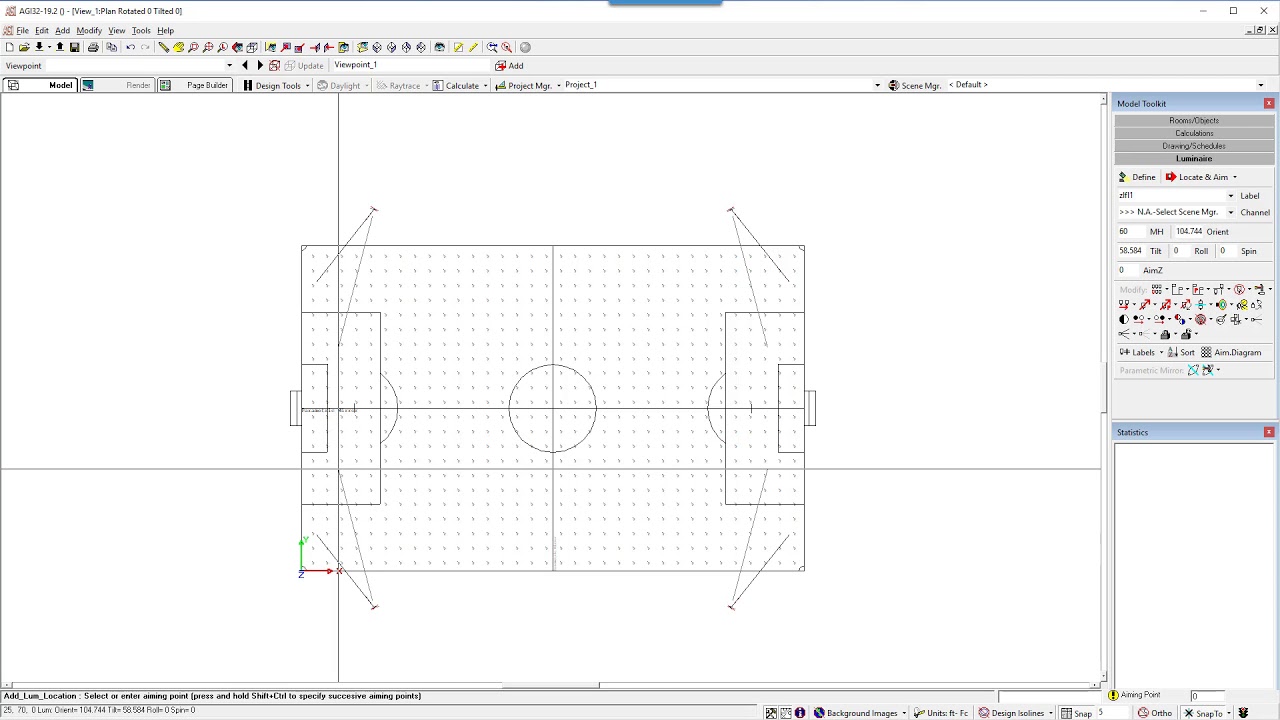The height and width of the screenshot is (720, 1280).
Task: Open the Modify menu
Action: tap(89, 31)
